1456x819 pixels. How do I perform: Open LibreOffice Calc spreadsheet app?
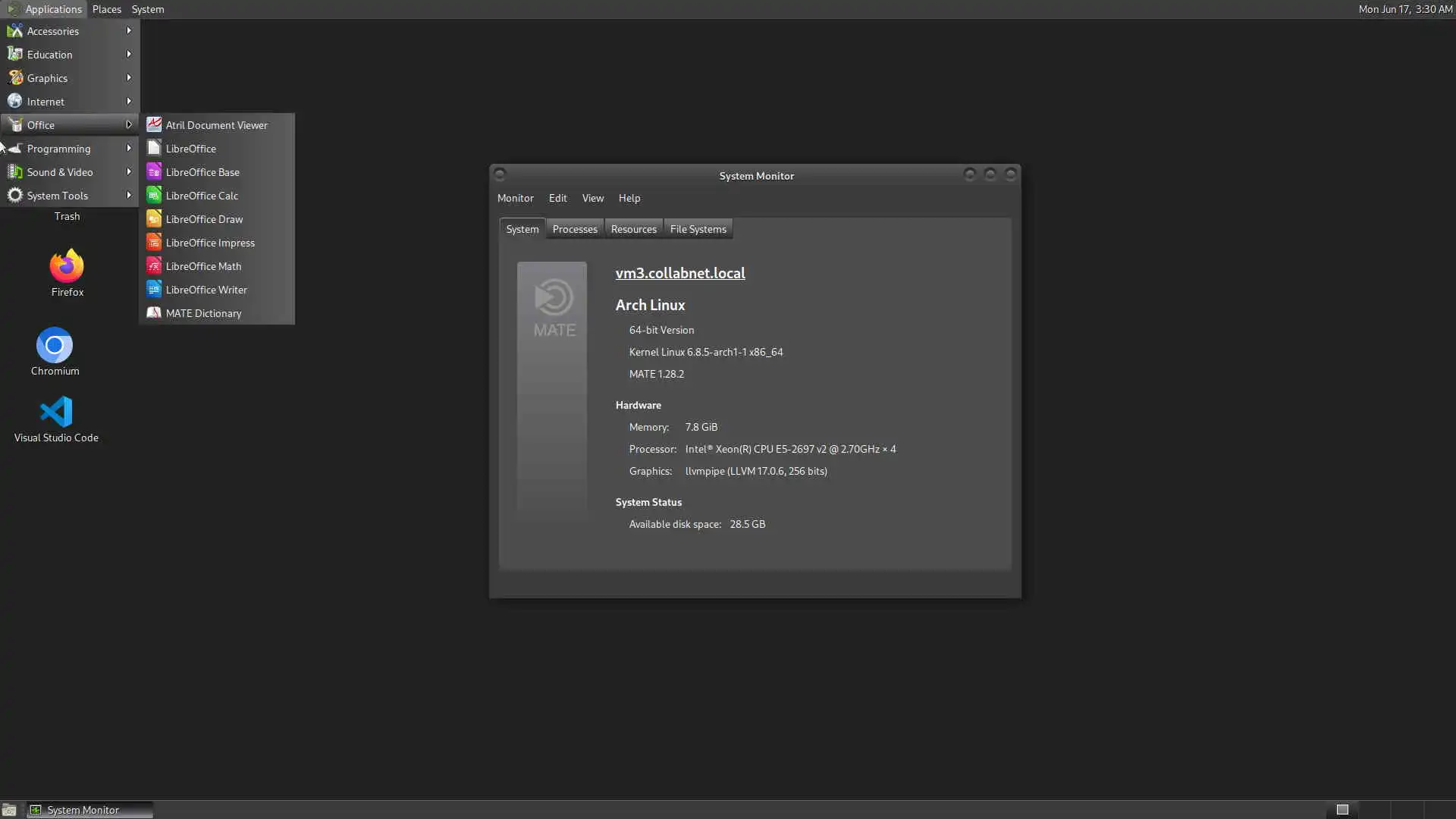pos(202,196)
